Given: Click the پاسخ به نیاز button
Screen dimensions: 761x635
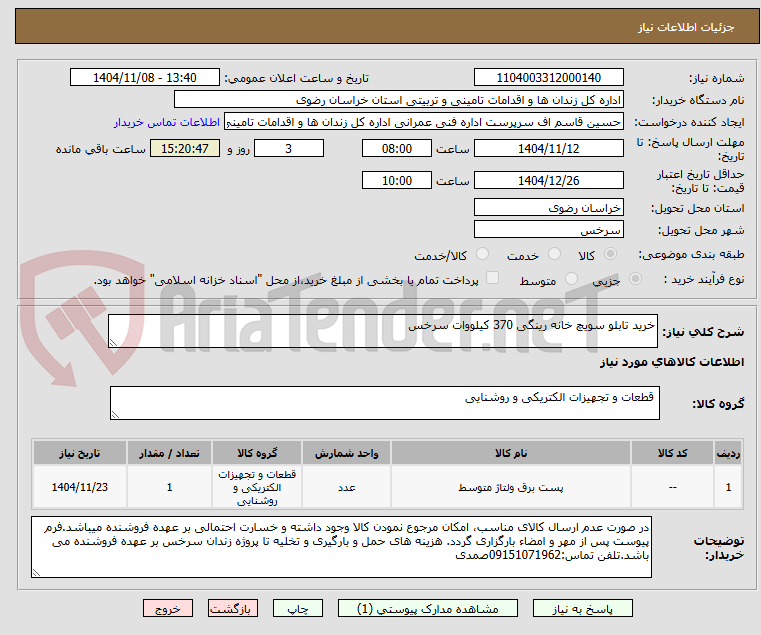Looking at the screenshot, I should 582,608.
